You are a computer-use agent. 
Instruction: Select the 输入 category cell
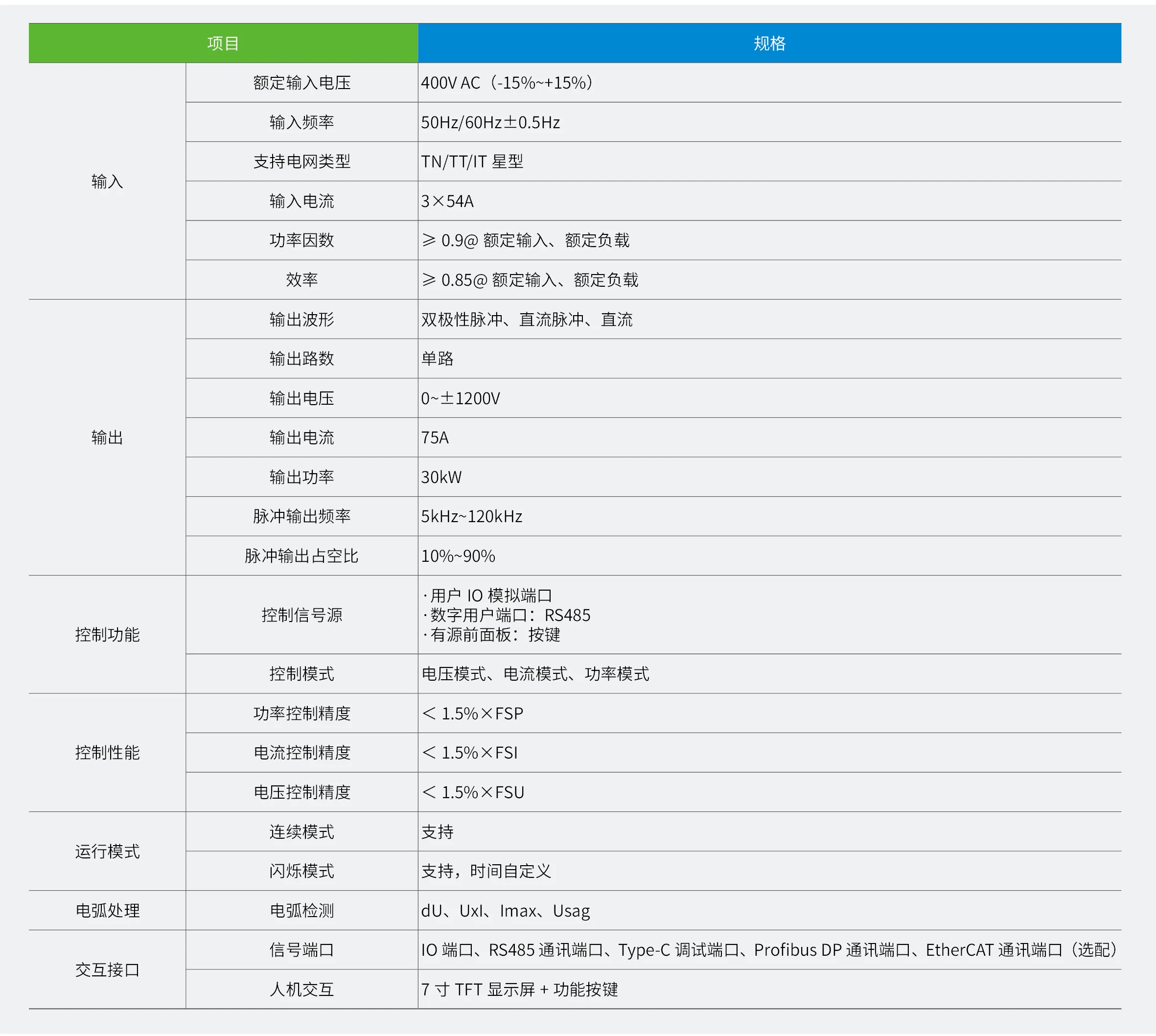(x=107, y=181)
